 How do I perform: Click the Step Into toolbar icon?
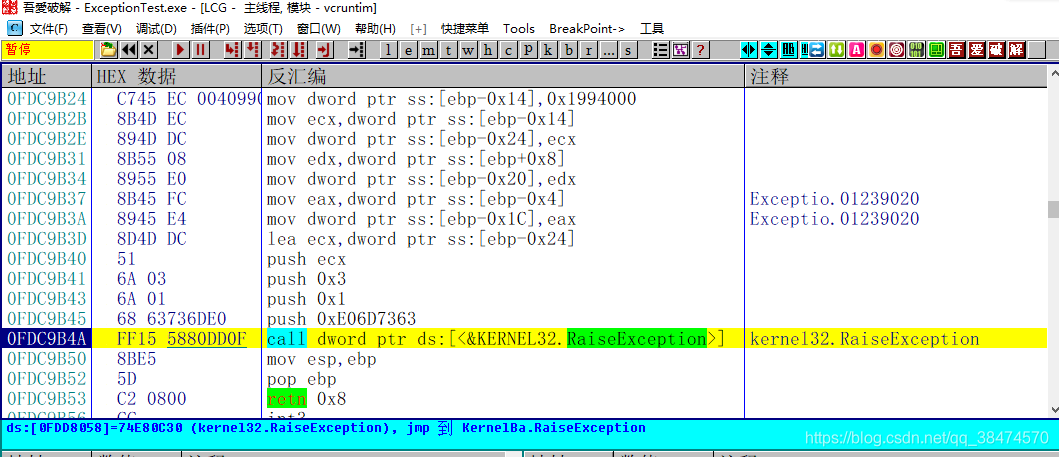click(x=232, y=49)
